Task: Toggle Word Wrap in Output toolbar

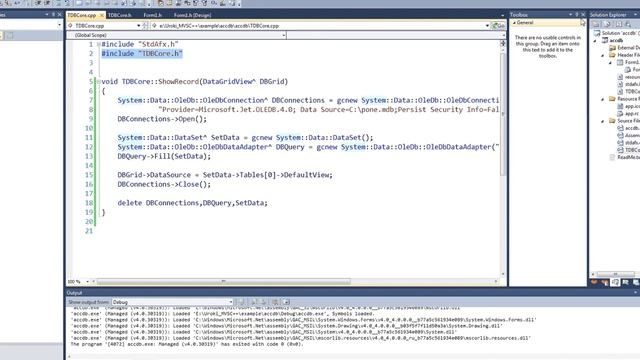Action: [x=286, y=302]
